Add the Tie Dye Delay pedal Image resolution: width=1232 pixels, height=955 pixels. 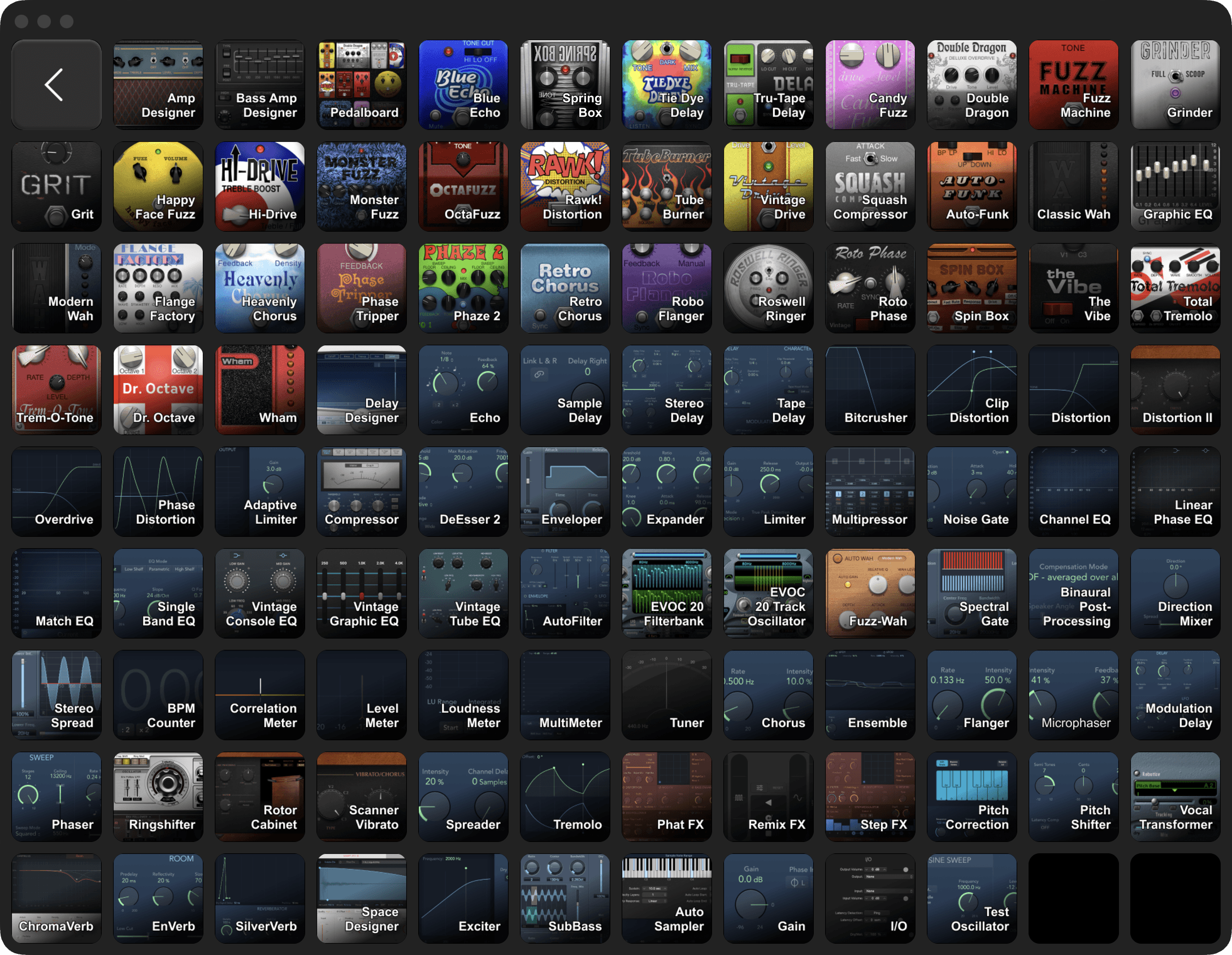tap(667, 85)
